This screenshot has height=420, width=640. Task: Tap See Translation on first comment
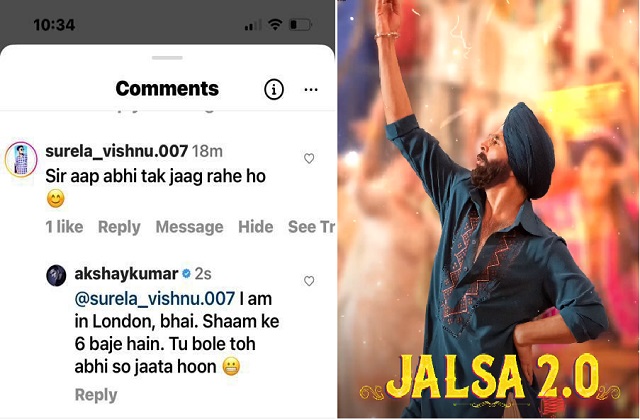(x=311, y=227)
